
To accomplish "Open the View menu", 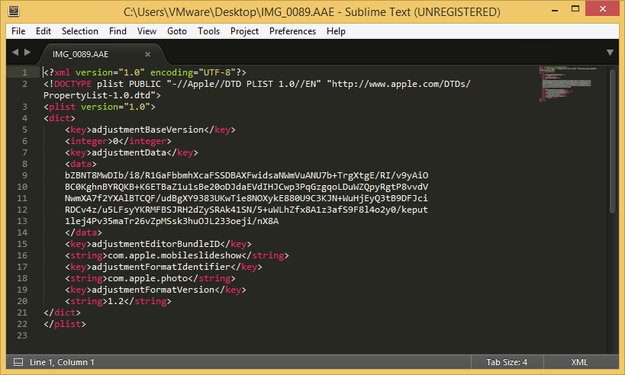I will tap(147, 31).
